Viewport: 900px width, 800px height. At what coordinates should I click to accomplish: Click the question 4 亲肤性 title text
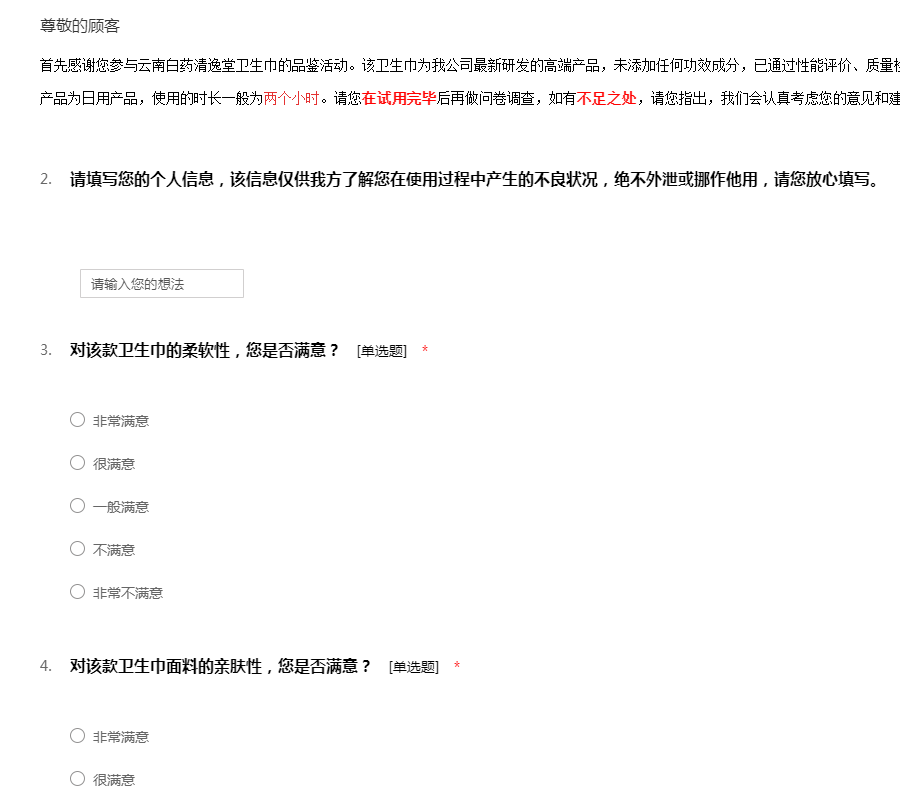click(220, 666)
